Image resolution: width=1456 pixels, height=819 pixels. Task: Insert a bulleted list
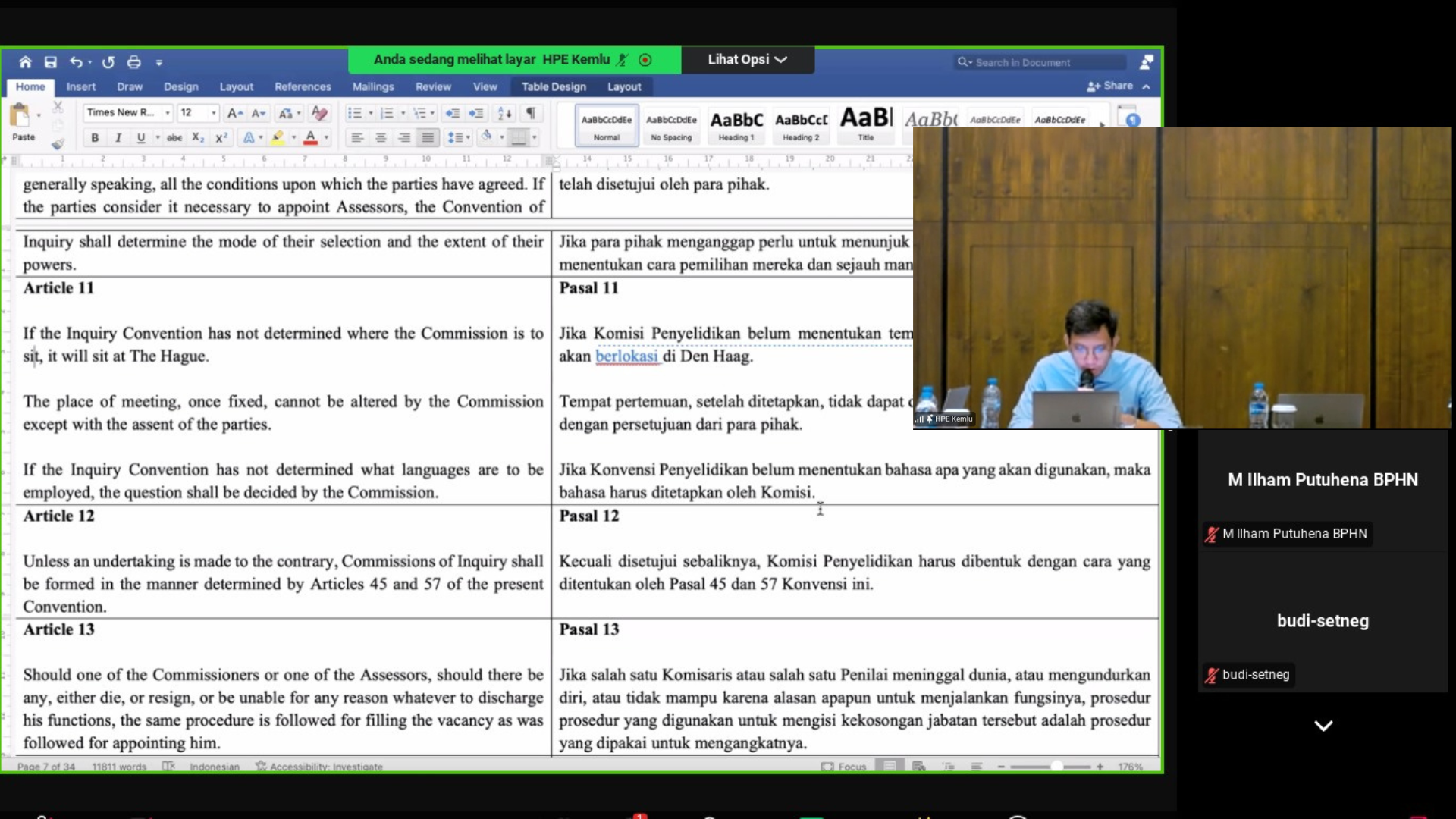(354, 113)
